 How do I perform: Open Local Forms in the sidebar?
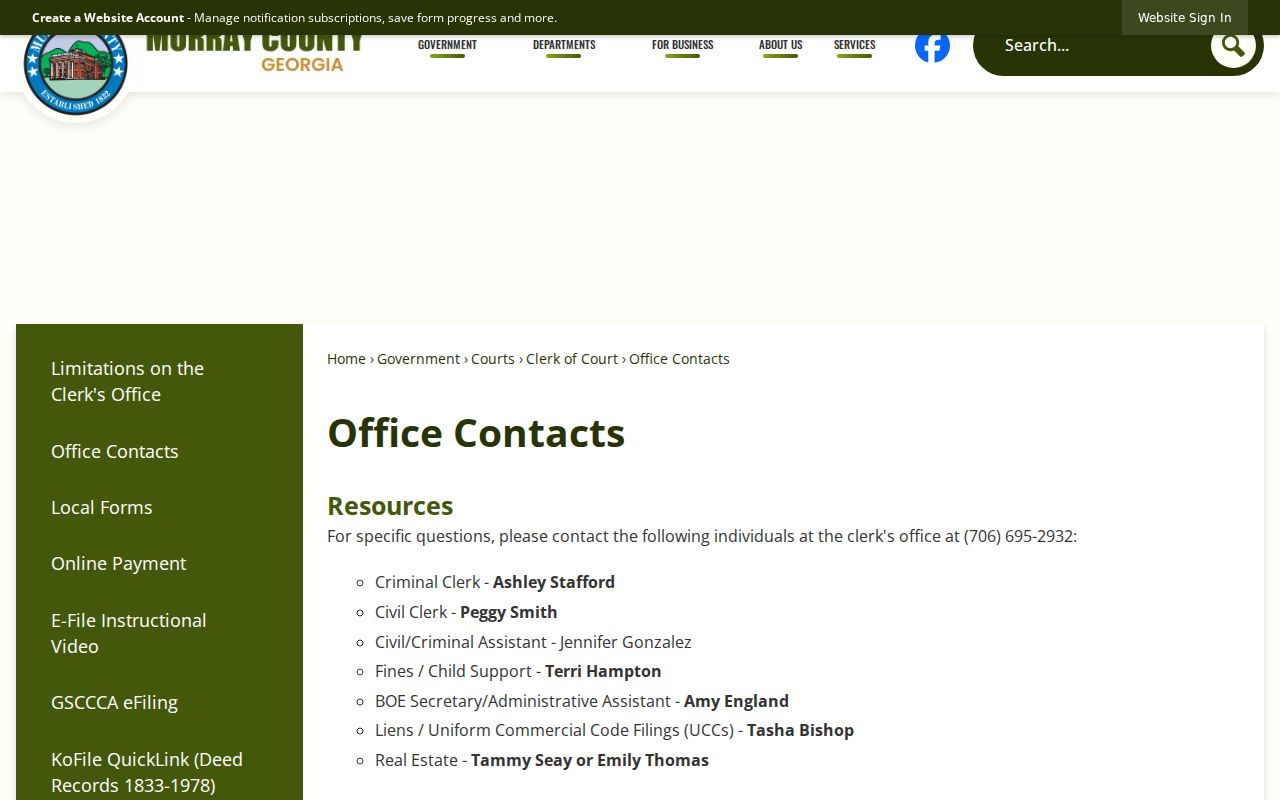point(159,507)
